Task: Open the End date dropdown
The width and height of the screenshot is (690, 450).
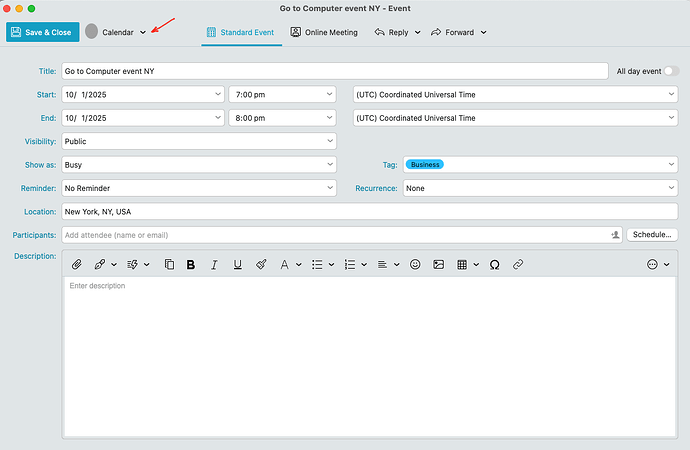Action: coord(218,117)
